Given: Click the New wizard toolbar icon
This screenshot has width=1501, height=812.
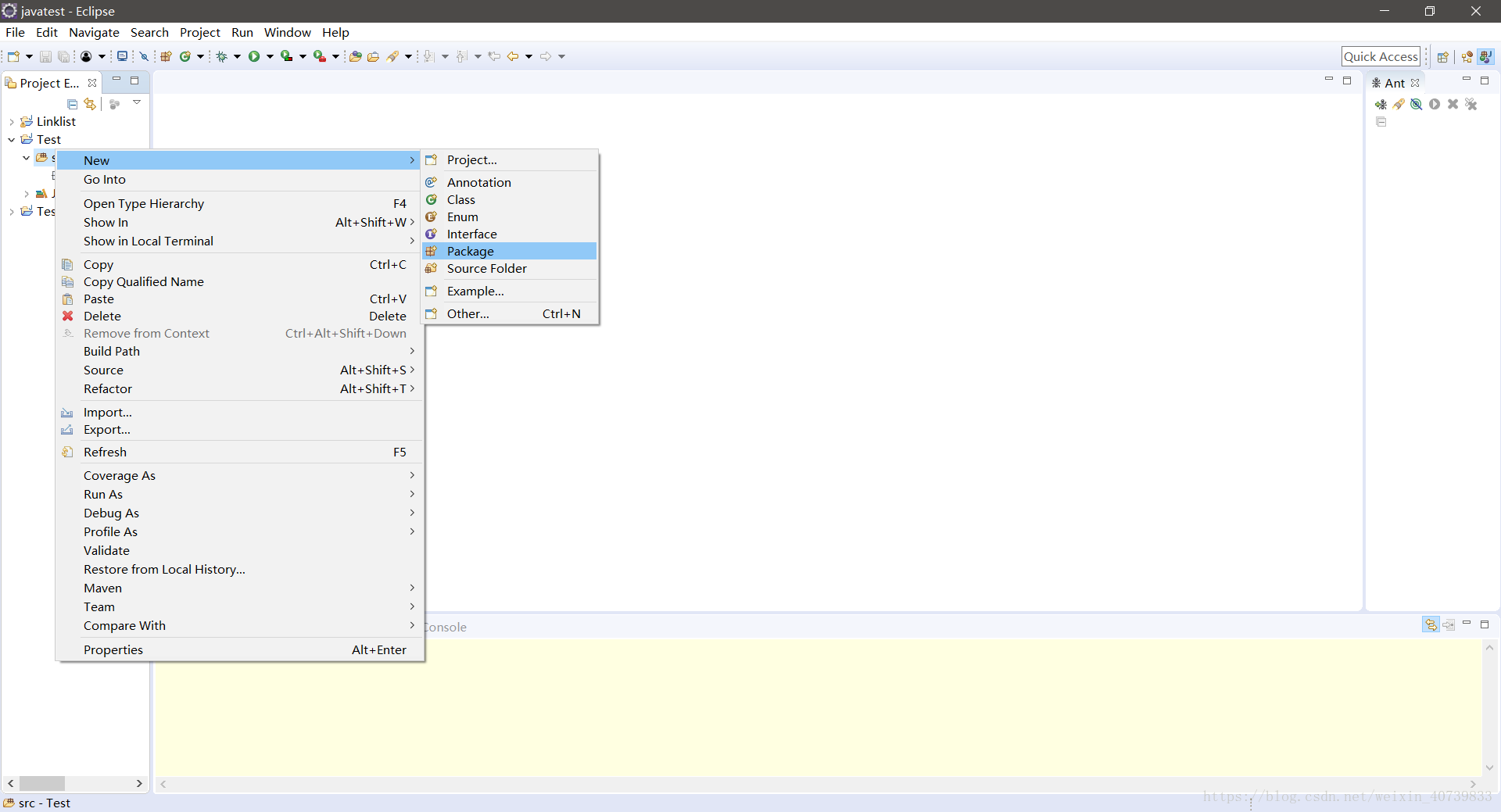Looking at the screenshot, I should tap(13, 56).
